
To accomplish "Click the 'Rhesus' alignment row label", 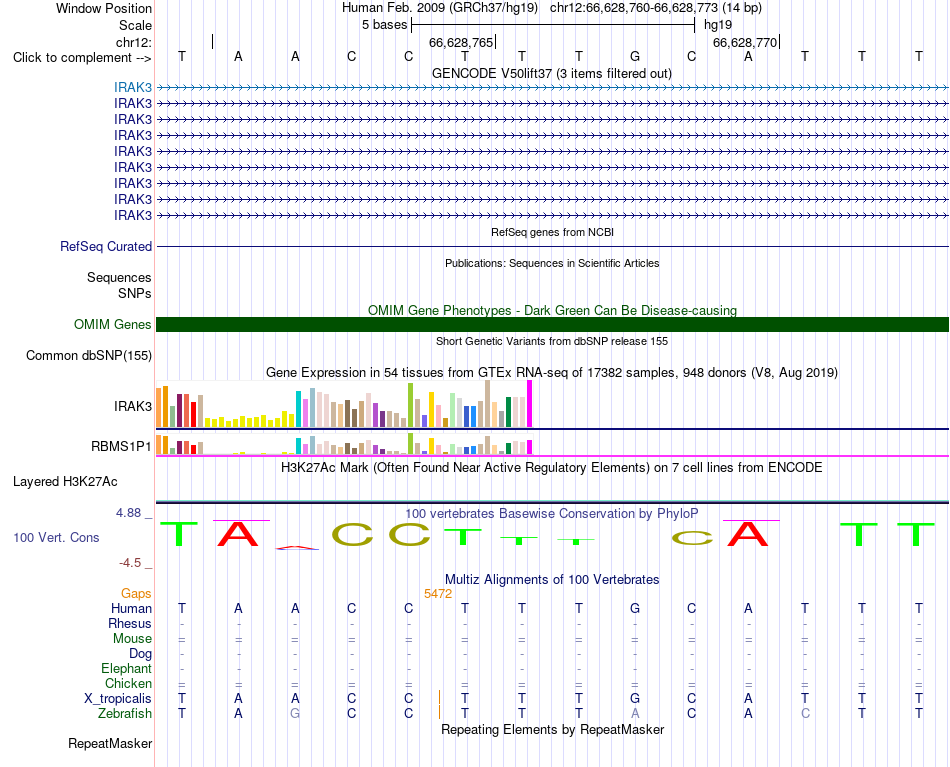I will click(x=130, y=623).
